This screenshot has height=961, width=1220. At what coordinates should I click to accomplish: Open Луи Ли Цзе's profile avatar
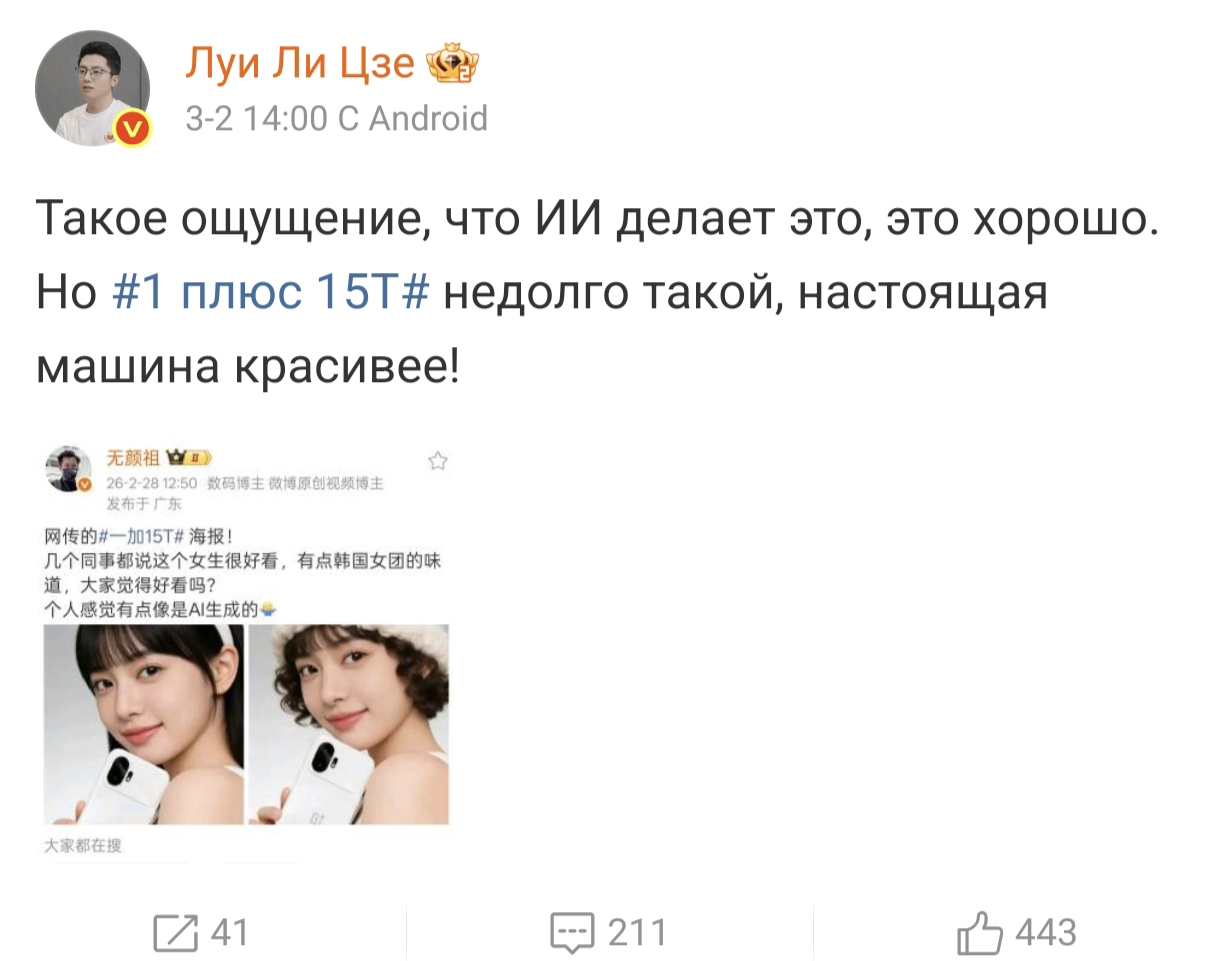(x=92, y=88)
